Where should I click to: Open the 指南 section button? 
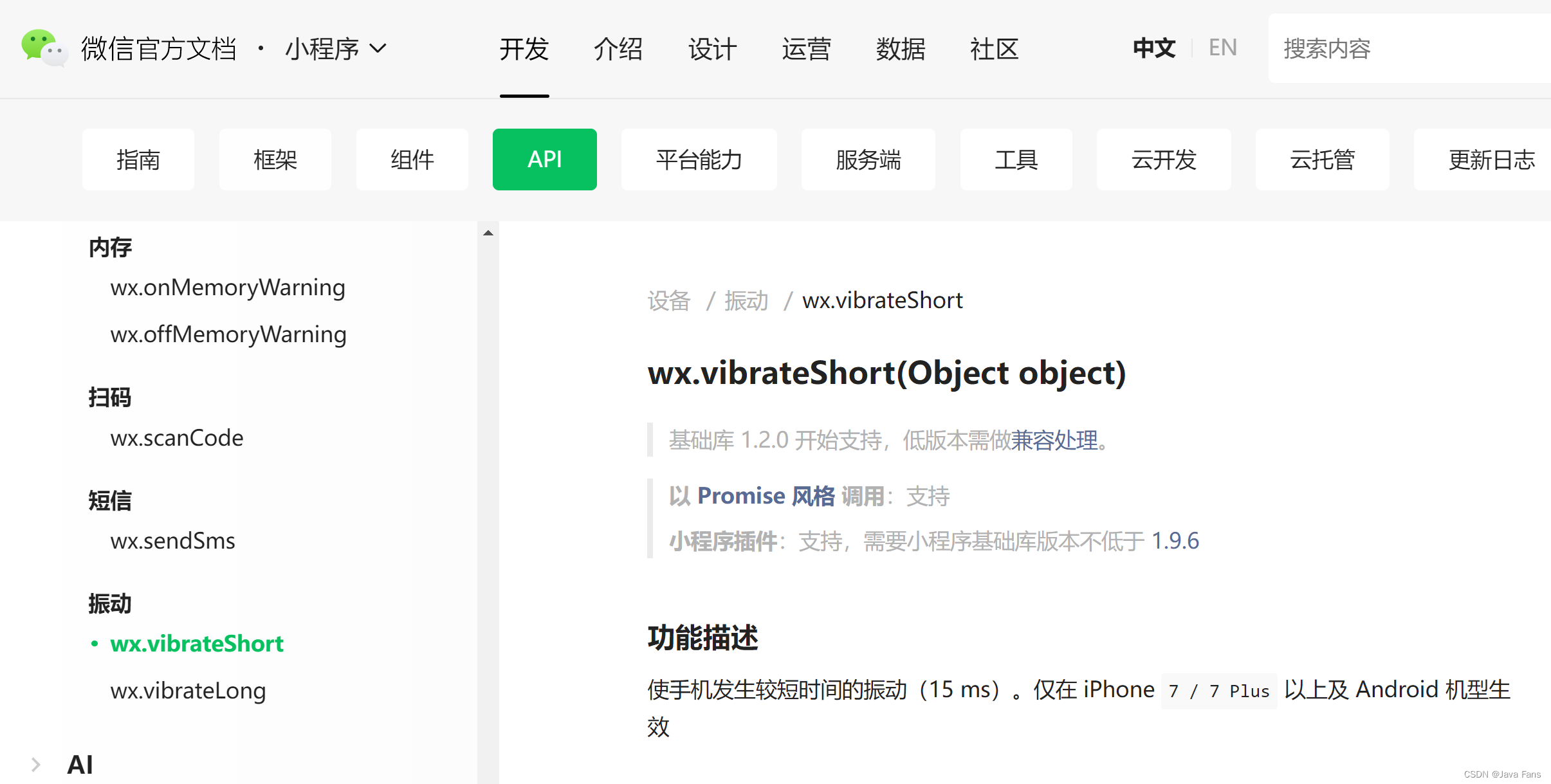tap(138, 160)
